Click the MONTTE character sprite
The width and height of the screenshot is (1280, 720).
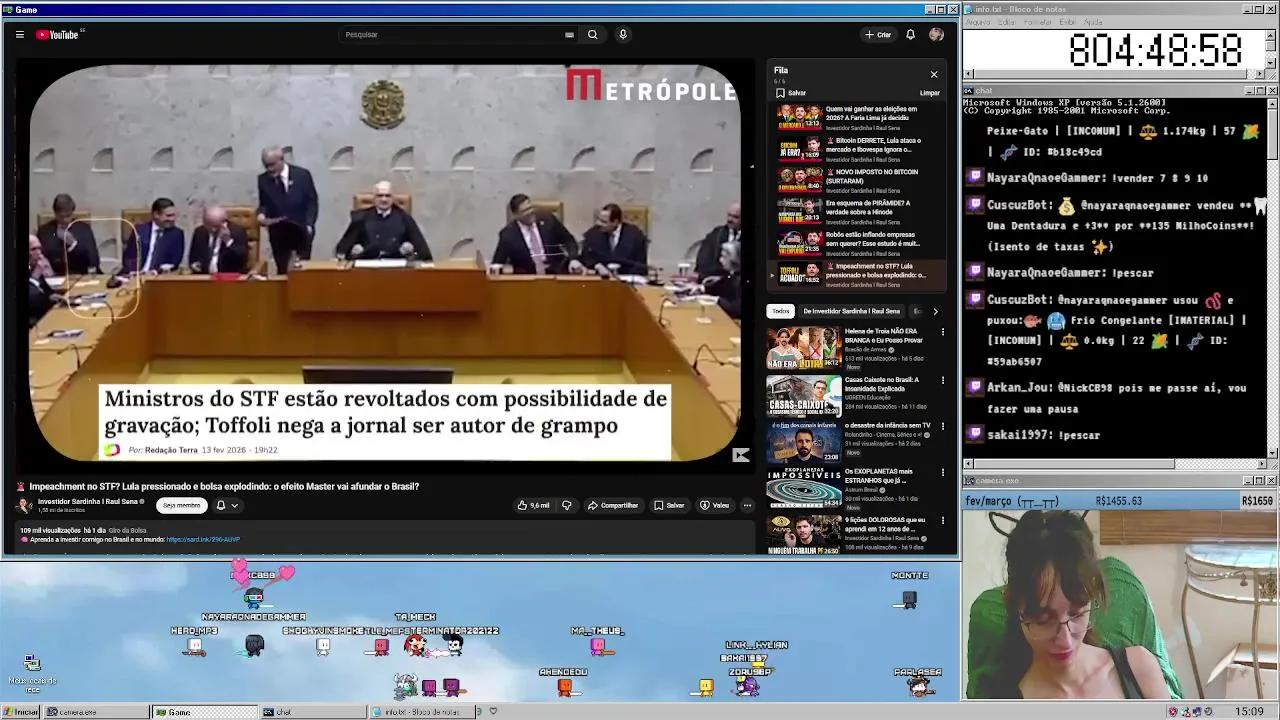[x=908, y=599]
